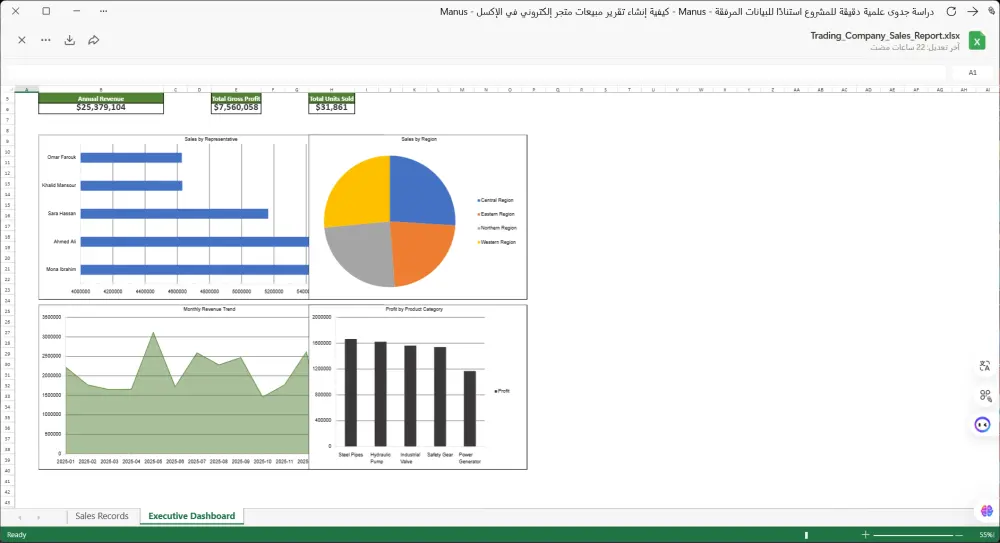Click the zoom-out minus icon in status bar
This screenshot has width=1000, height=543.
(x=958, y=535)
